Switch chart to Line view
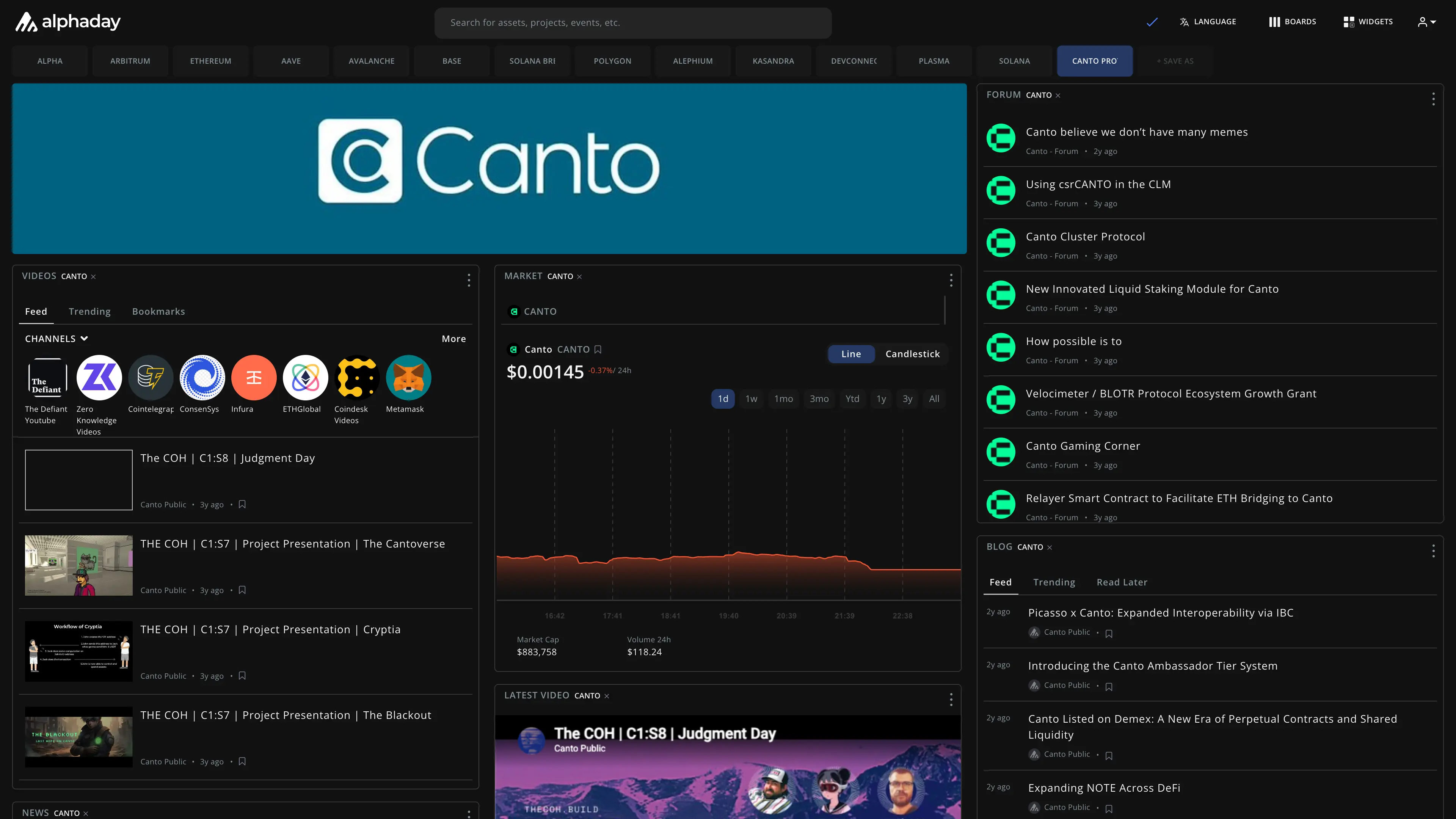Screen dimensions: 1456x819 click(x=851, y=355)
